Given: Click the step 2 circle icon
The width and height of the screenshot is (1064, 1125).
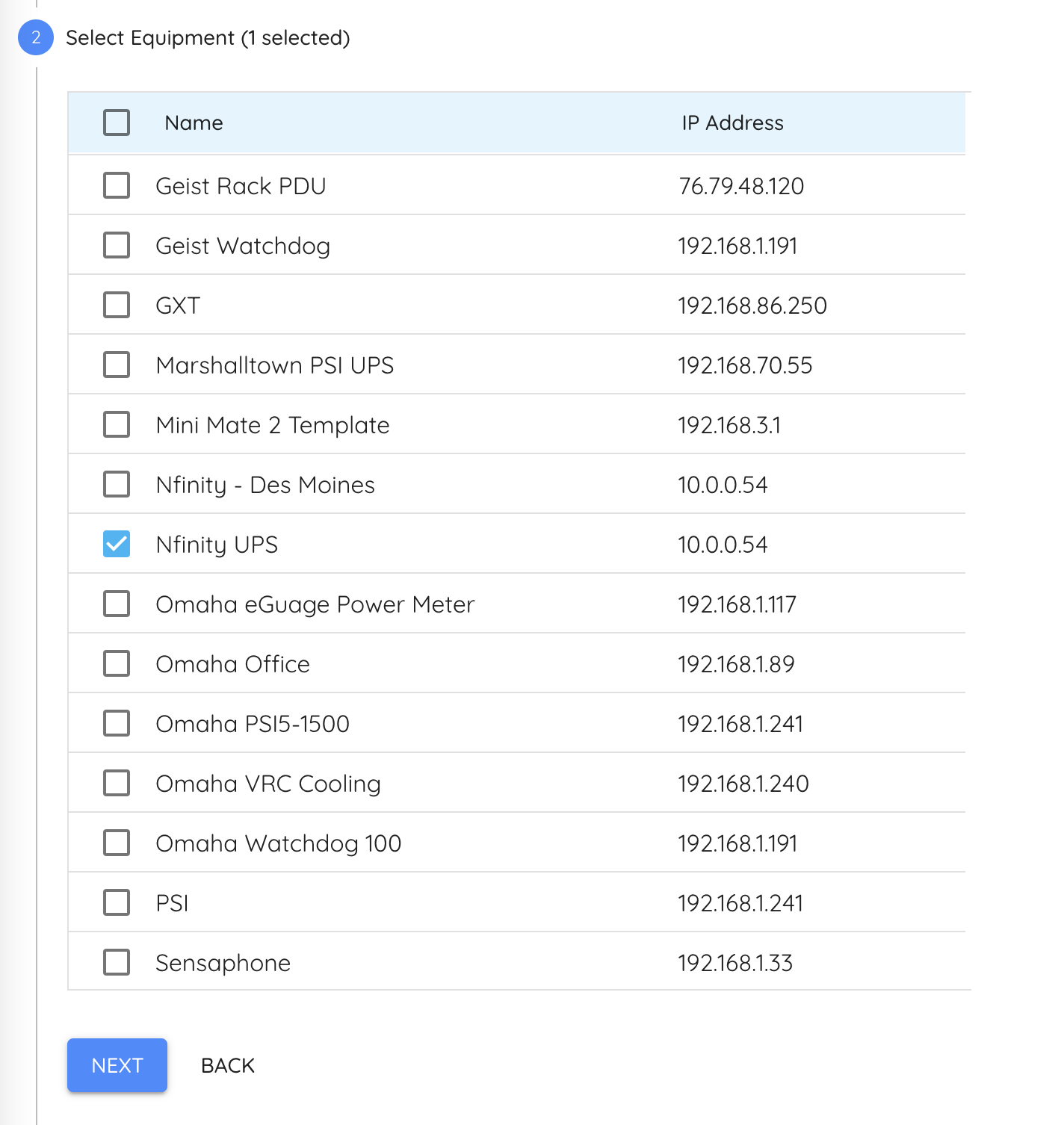Looking at the screenshot, I should tap(36, 37).
